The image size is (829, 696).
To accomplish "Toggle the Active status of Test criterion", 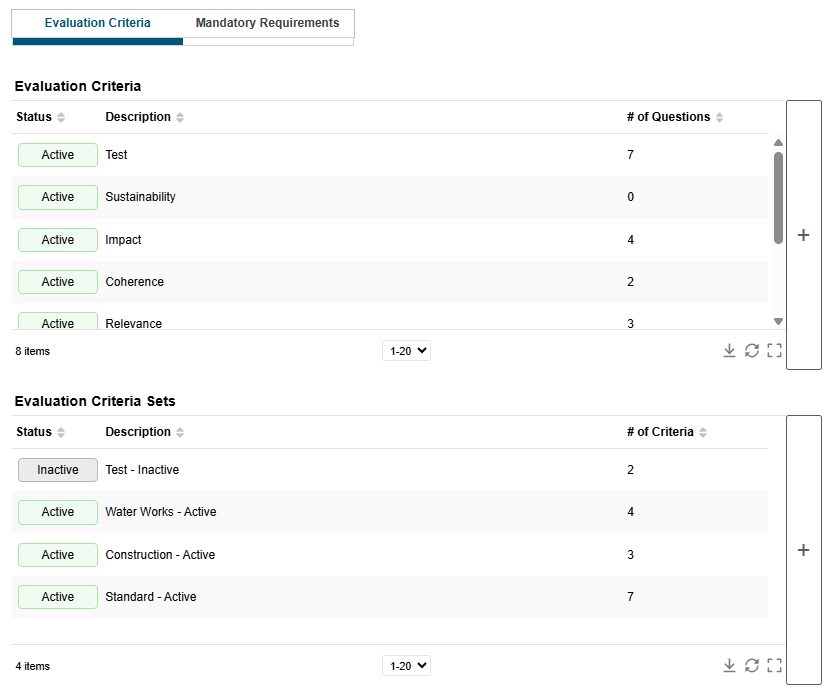I will click(x=58, y=155).
